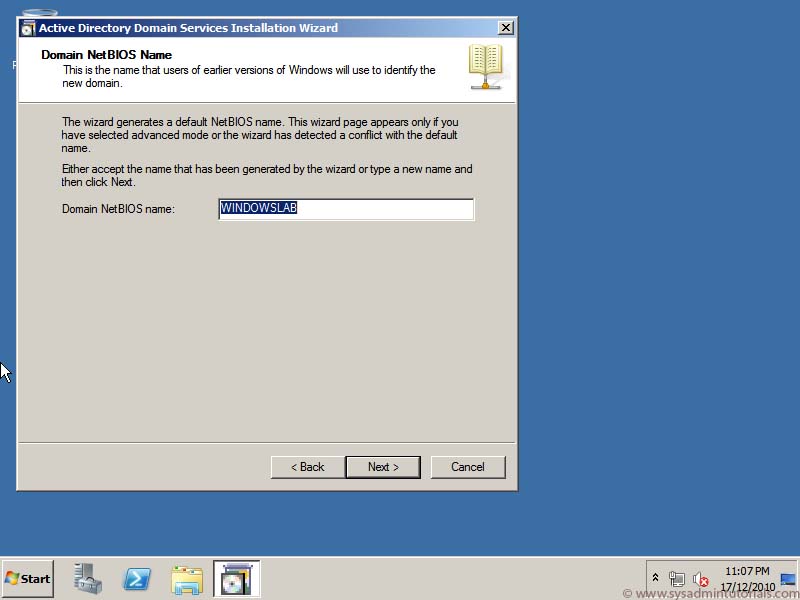Select the AD DS Installation Wizard taskbar icon
The image size is (800, 600).
[236, 578]
